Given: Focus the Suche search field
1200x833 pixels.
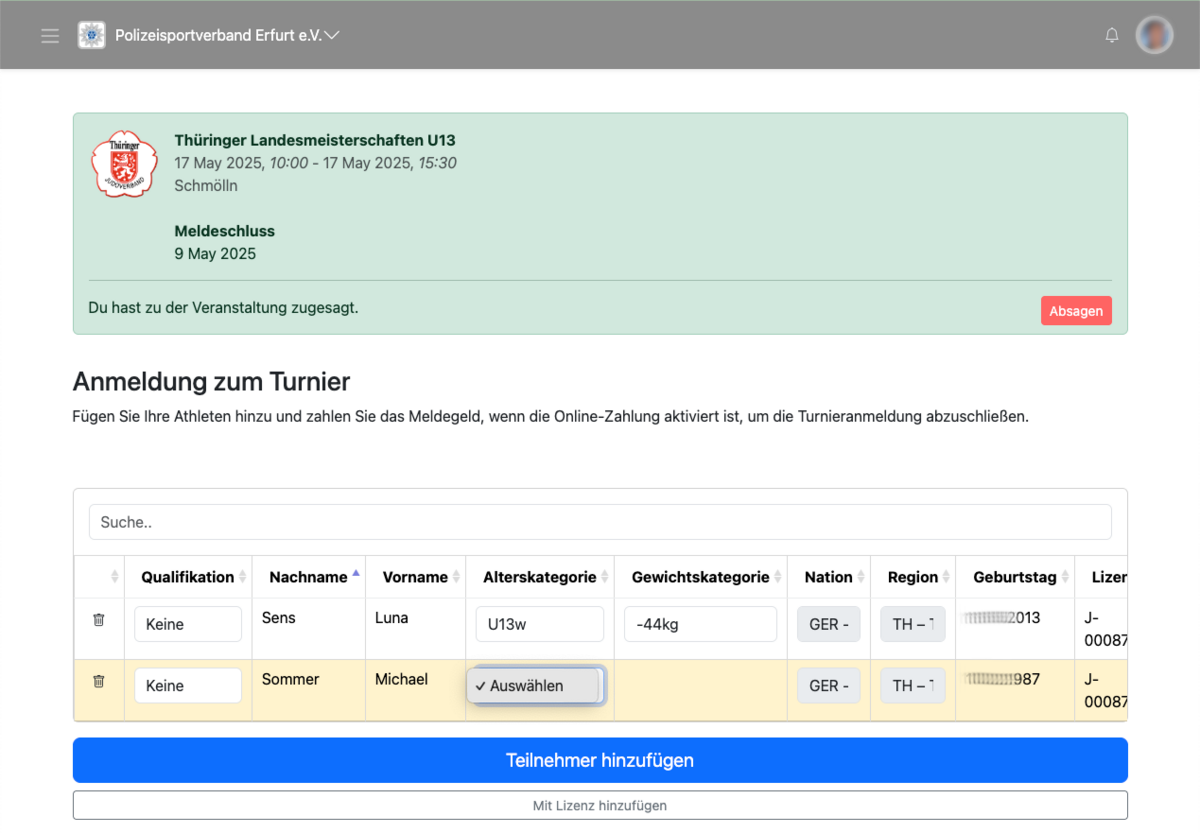Looking at the screenshot, I should point(600,522).
